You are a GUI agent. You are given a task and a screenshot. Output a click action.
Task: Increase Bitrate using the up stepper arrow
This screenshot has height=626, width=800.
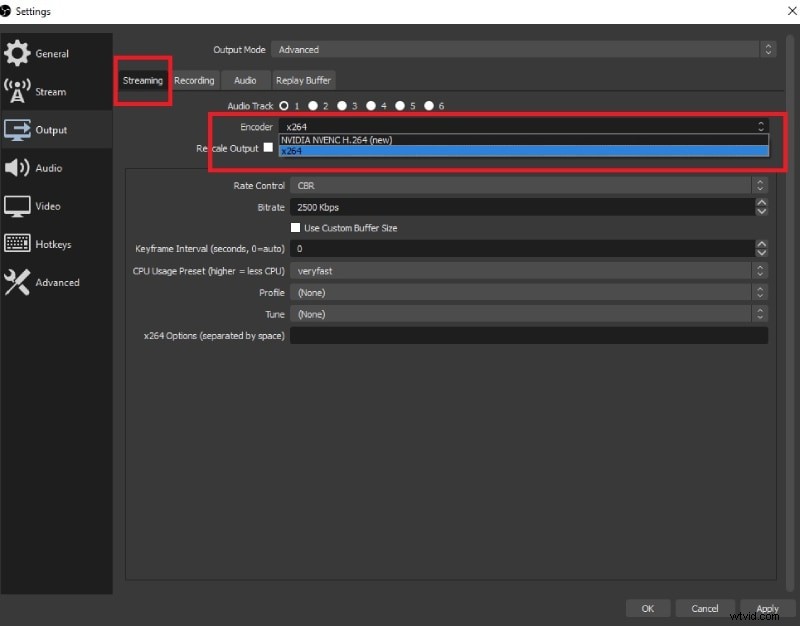pos(763,203)
